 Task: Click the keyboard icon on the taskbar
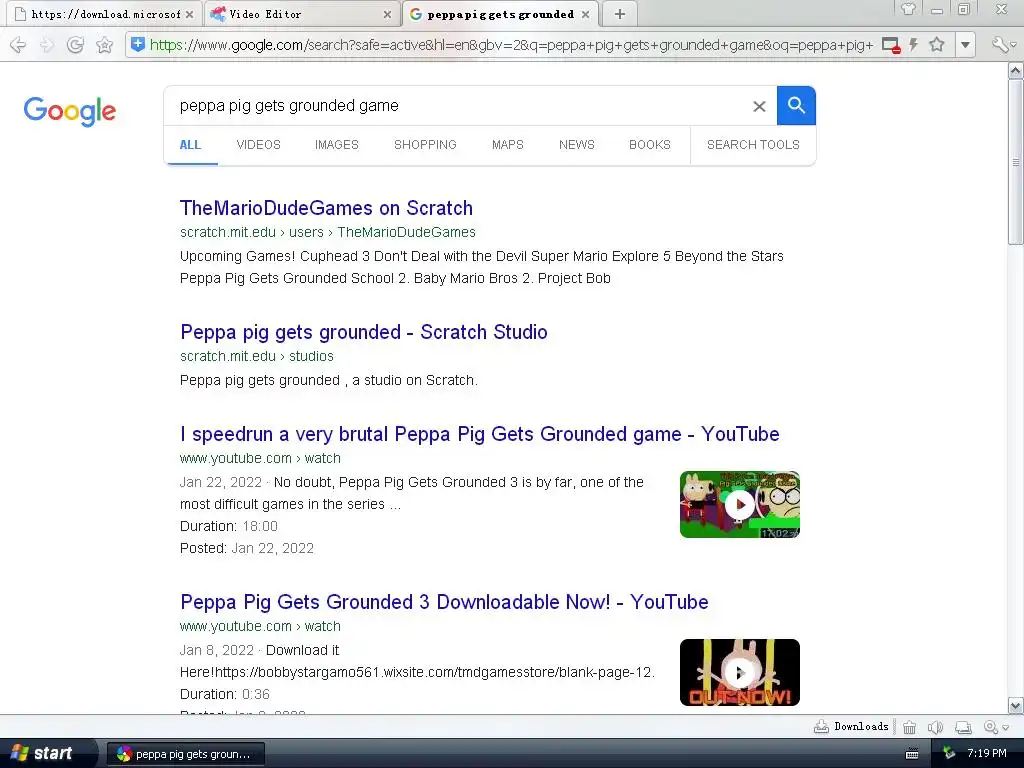(x=912, y=754)
